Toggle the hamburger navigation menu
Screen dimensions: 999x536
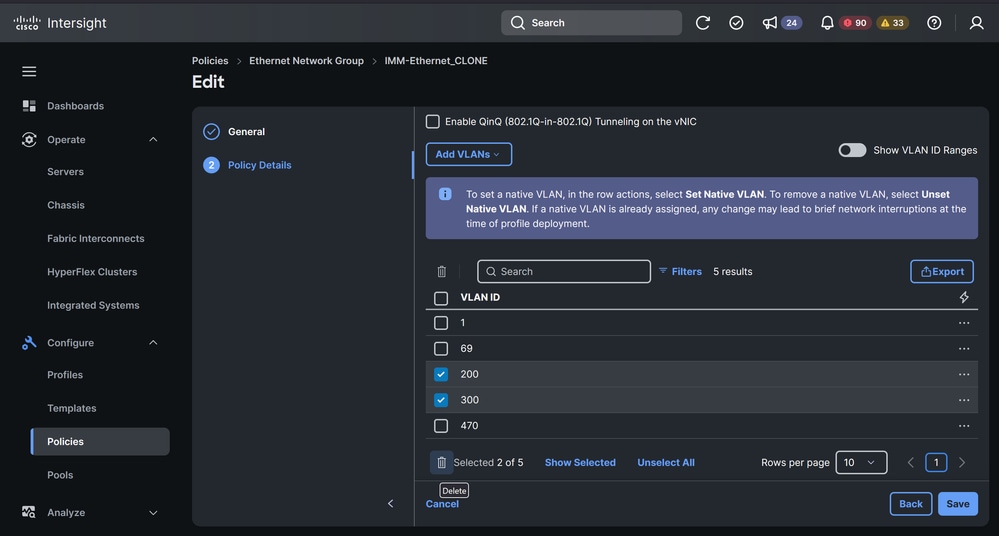pos(29,71)
